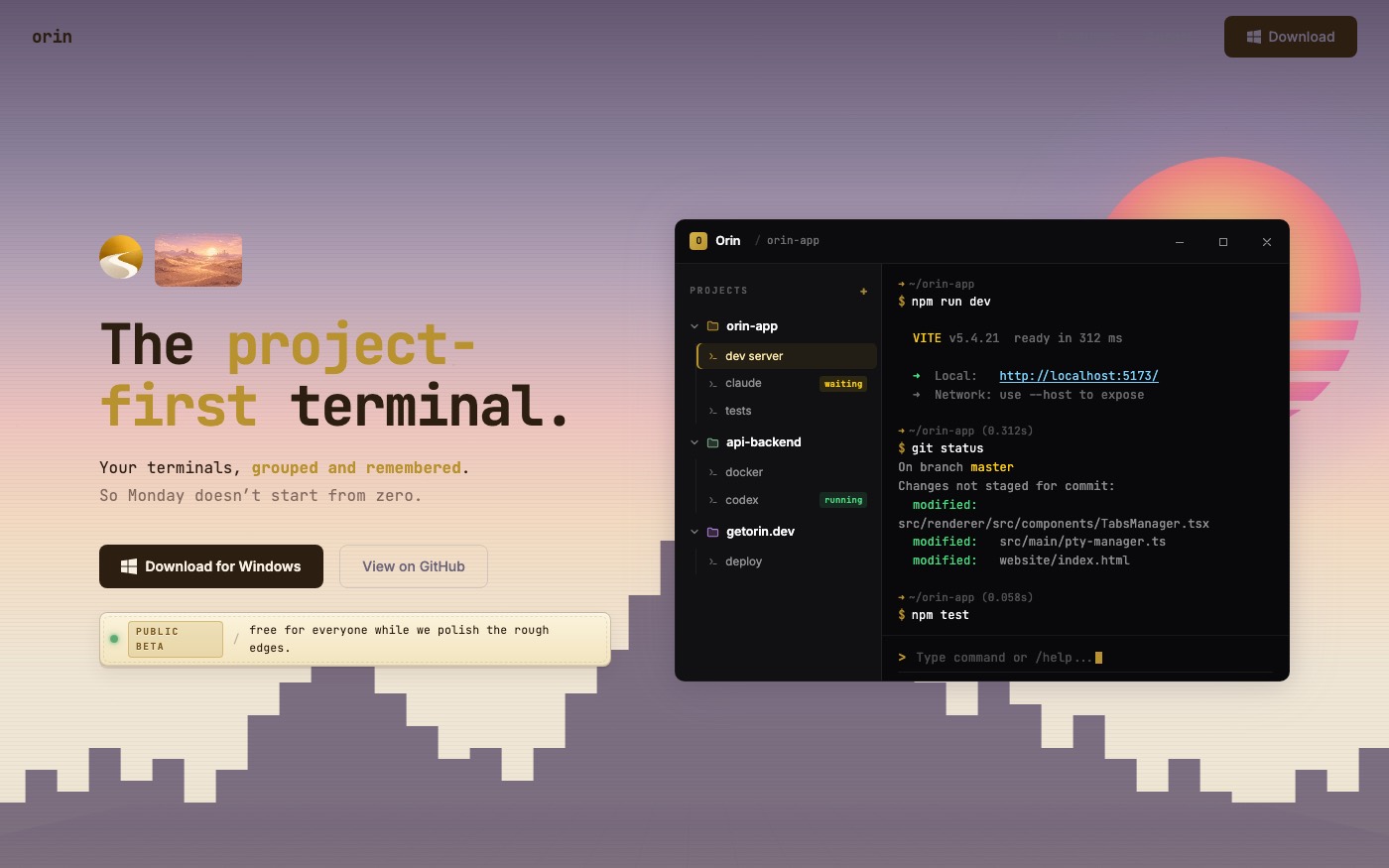This screenshot has width=1389, height=868.
Task: Click the yellow Orin icon in the title bar
Action: point(698,241)
